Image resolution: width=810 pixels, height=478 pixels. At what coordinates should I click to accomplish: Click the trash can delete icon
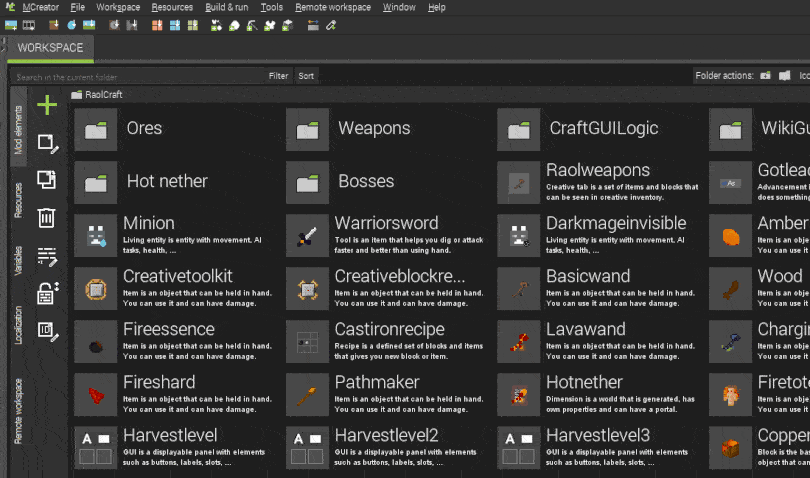click(x=46, y=218)
